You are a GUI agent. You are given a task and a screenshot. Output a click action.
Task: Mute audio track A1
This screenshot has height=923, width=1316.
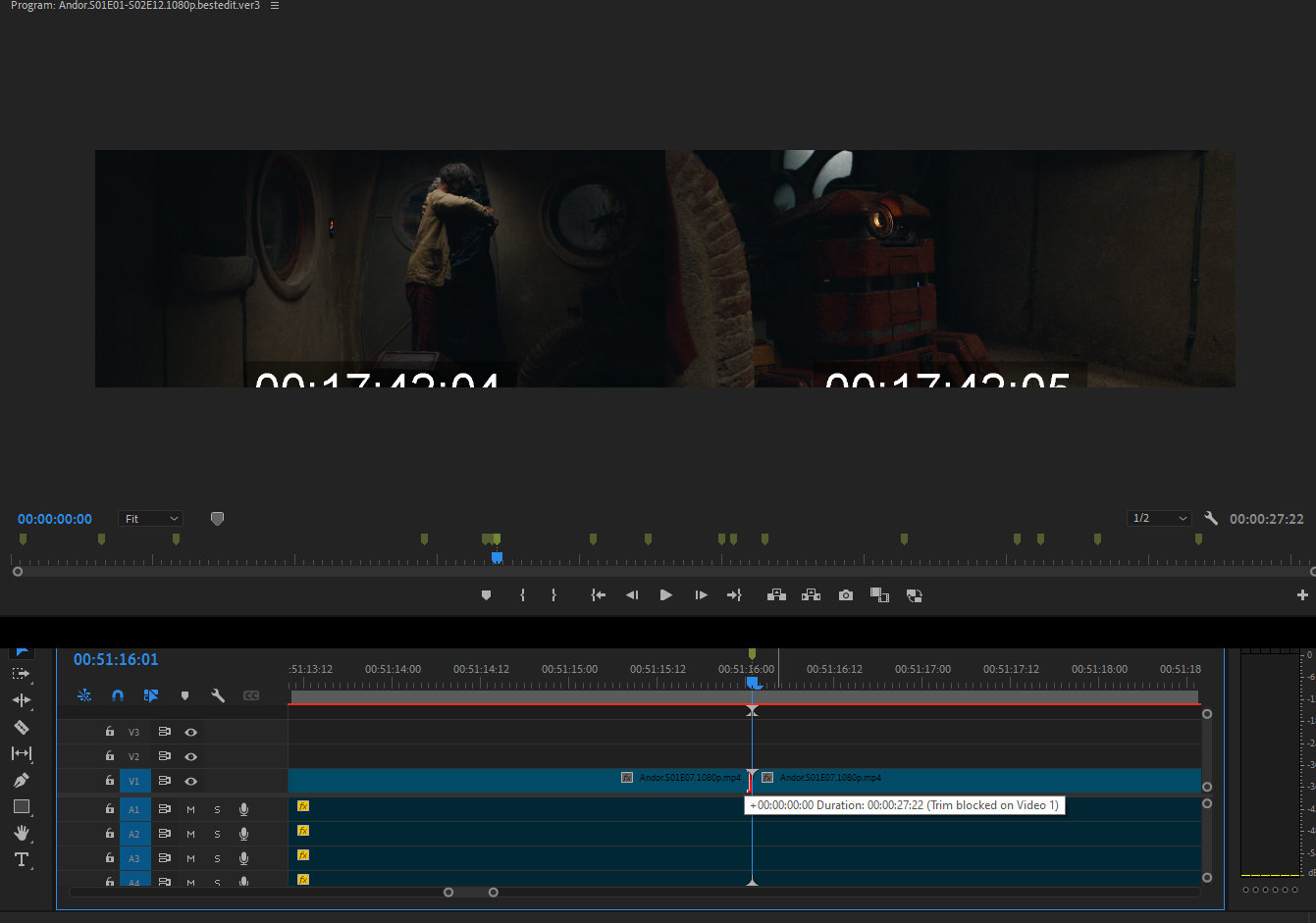pyautogui.click(x=190, y=809)
